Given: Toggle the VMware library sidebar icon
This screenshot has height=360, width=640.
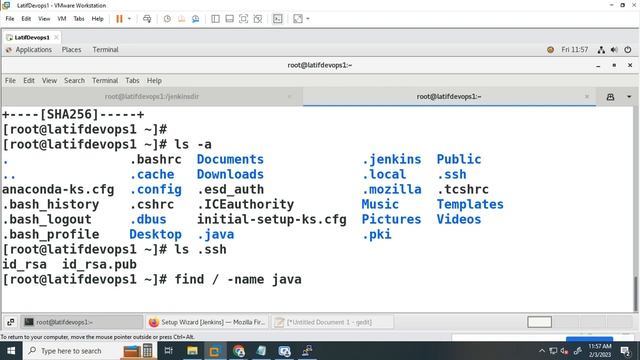Looking at the screenshot, I should (x=216, y=19).
